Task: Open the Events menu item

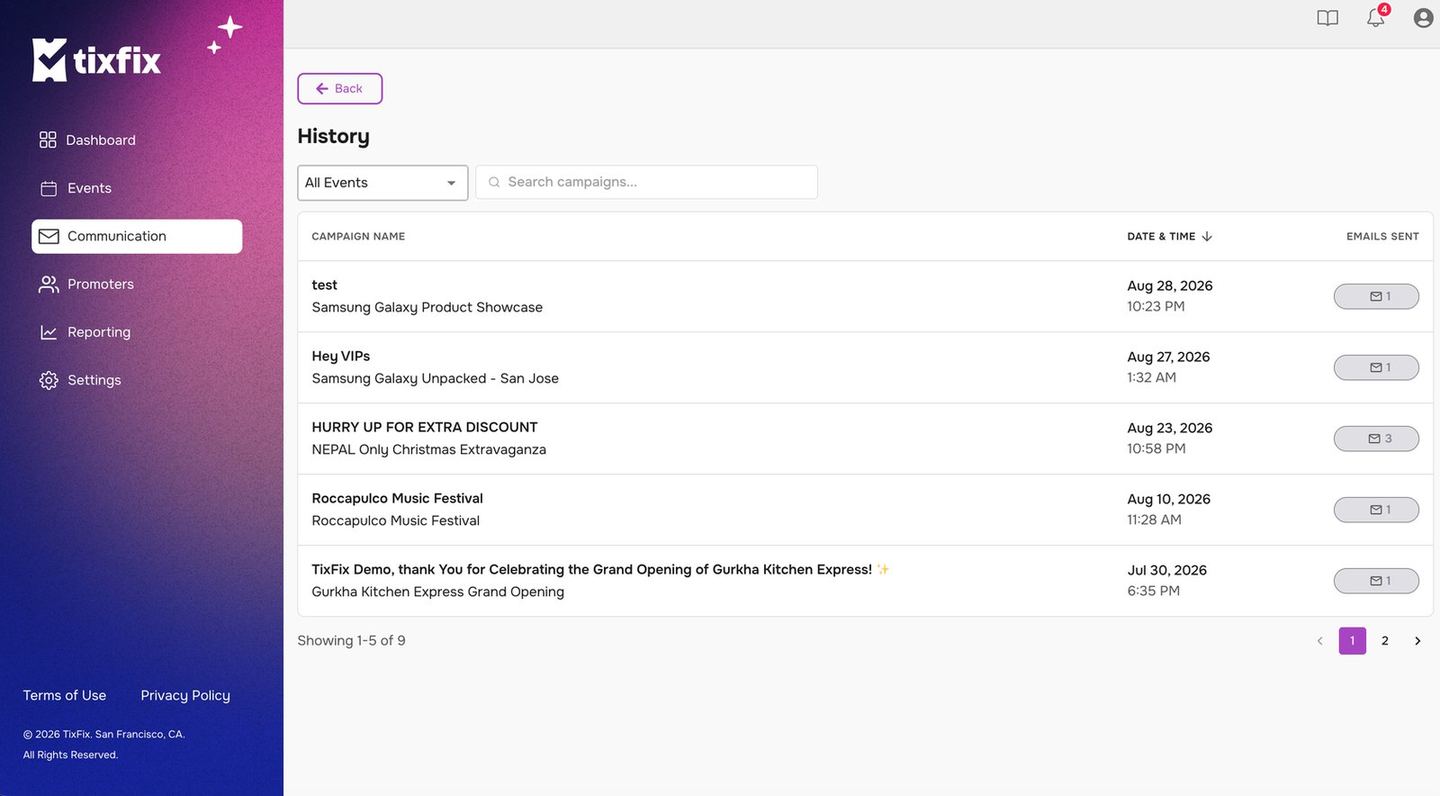Action: [137, 188]
